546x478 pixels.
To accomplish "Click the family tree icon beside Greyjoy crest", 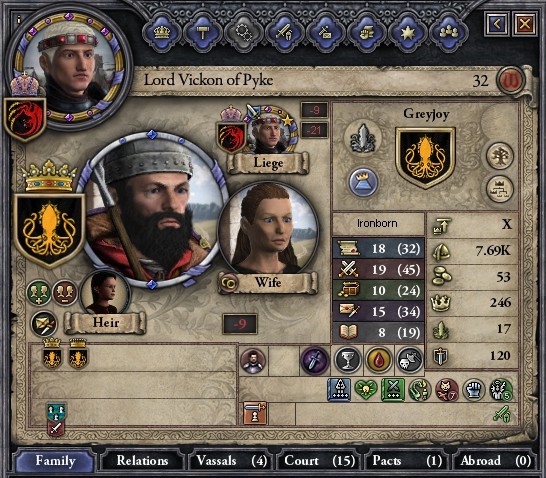I will 500,156.
